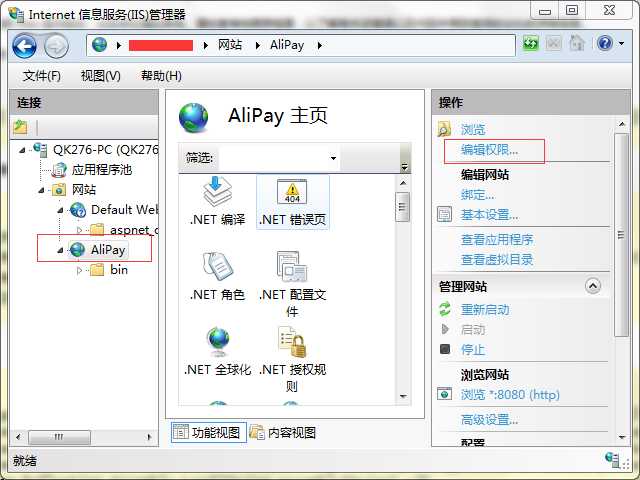Image resolution: width=640 pixels, height=480 pixels.
Task: Collapse the QK276-PC server node
Action: 22,150
